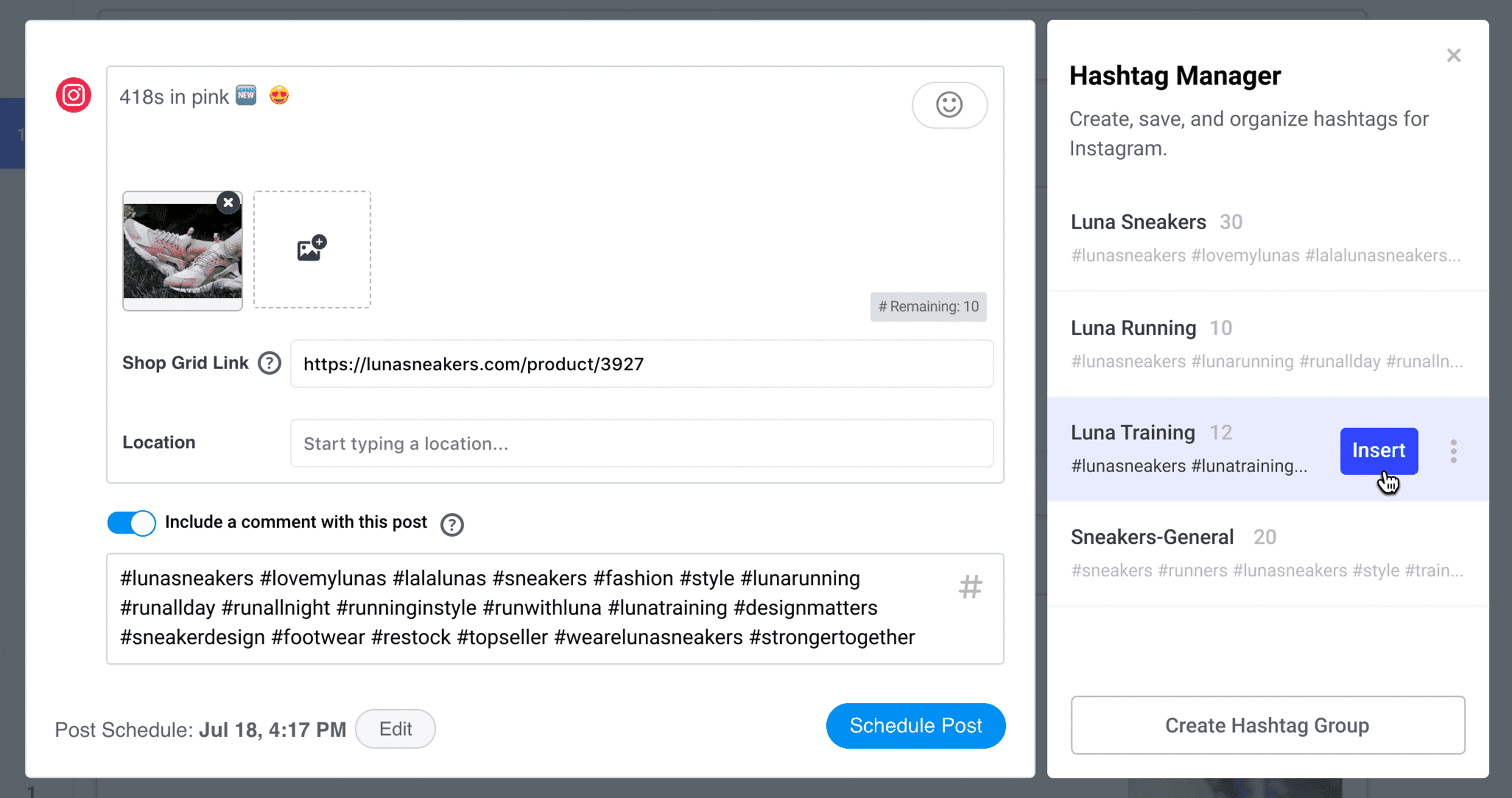Open the emoji picker for the caption
The width and height of the screenshot is (1512, 798).
[949, 105]
